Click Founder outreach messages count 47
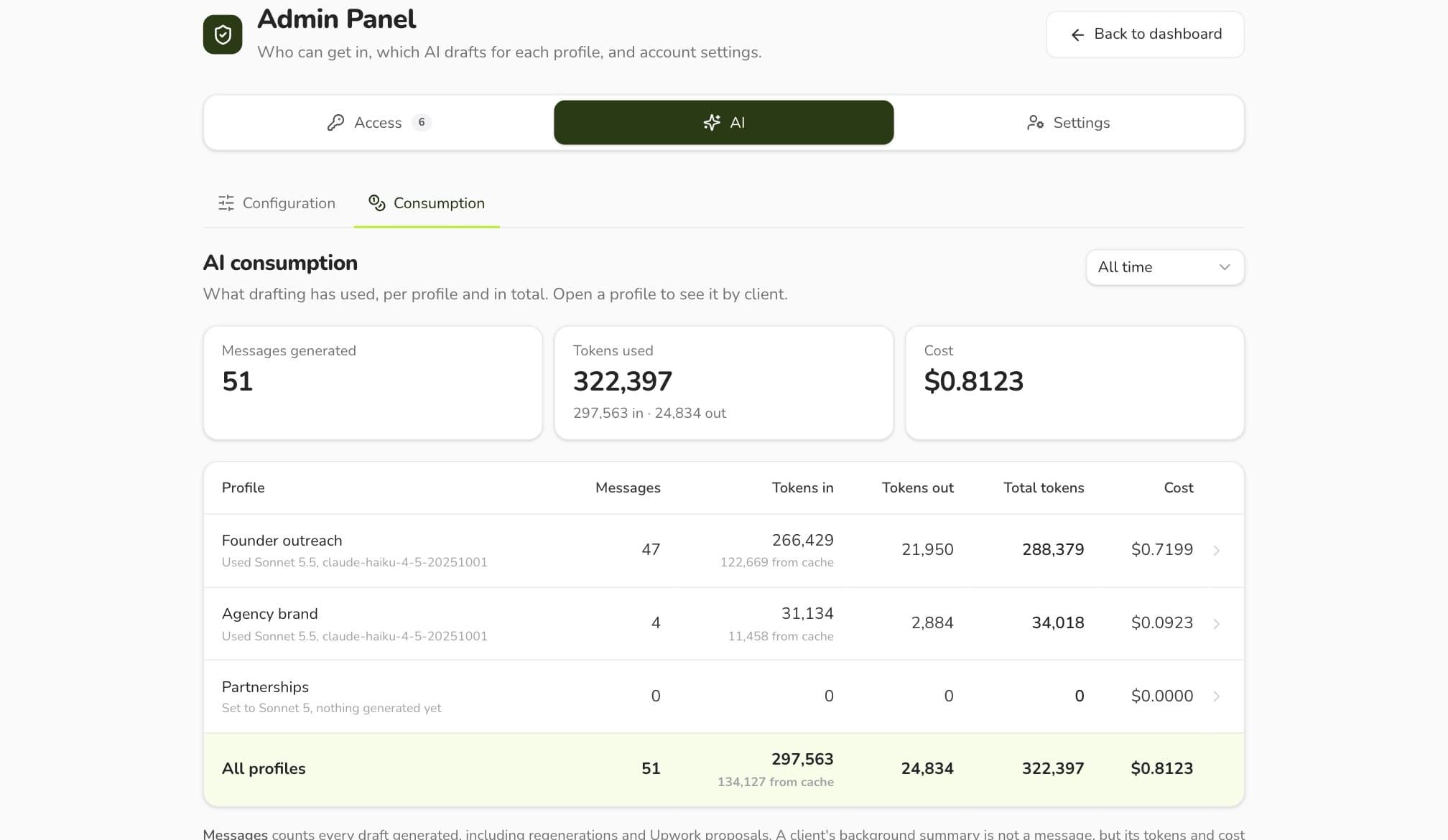 coord(651,549)
